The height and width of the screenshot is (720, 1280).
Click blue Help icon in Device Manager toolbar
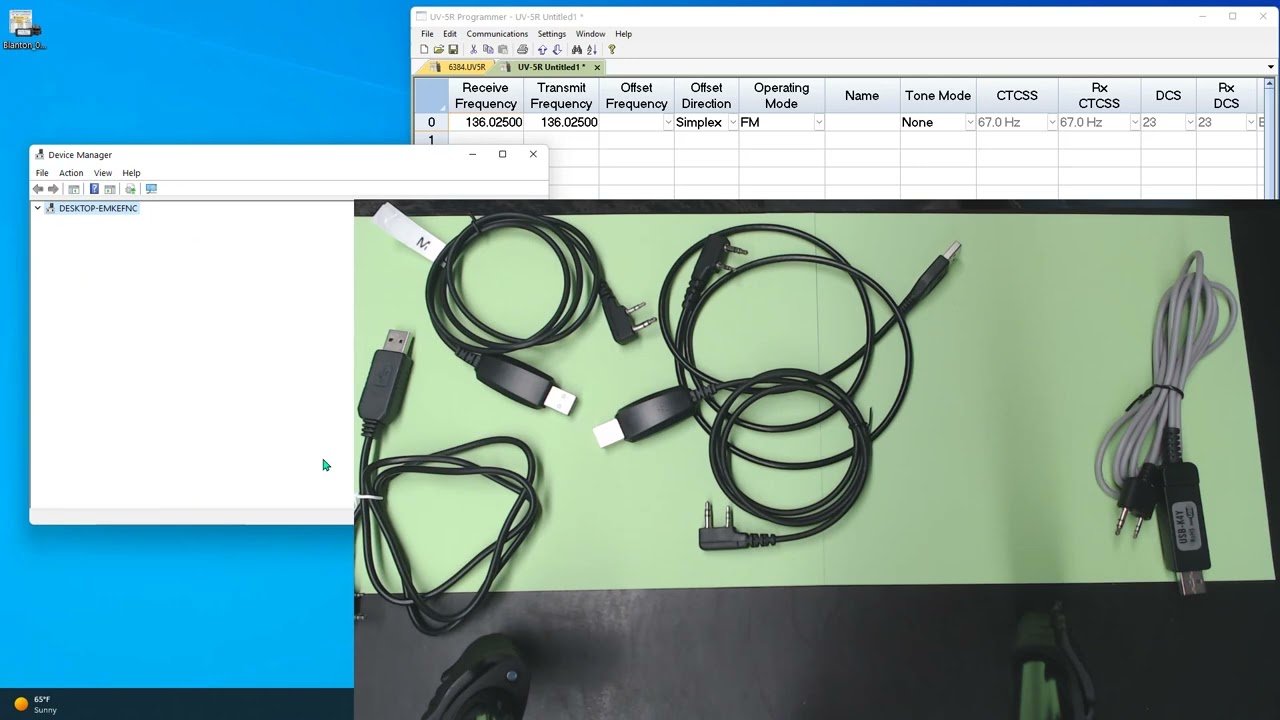click(94, 189)
